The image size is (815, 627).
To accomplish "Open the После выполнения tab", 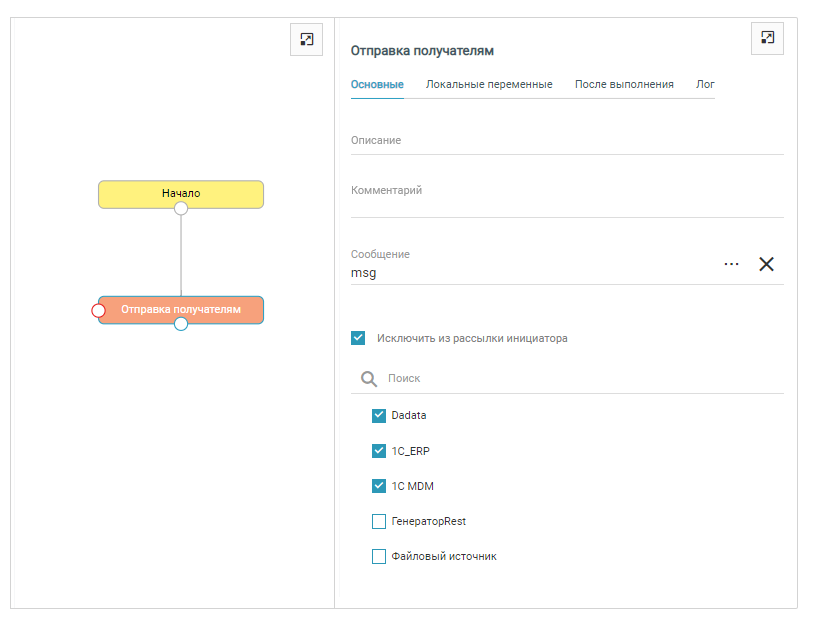I will tap(624, 85).
